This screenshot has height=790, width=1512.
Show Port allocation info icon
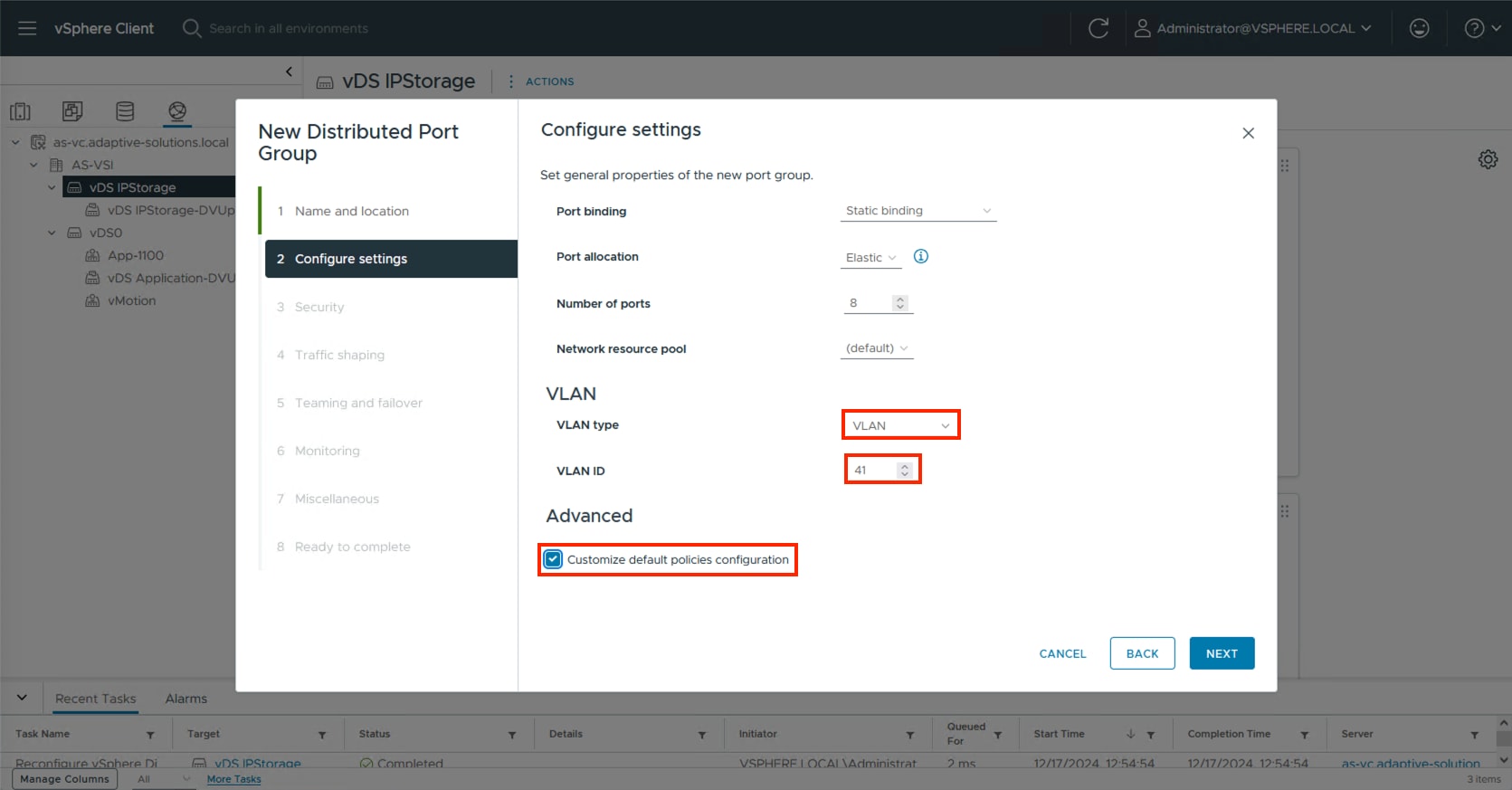(921, 256)
